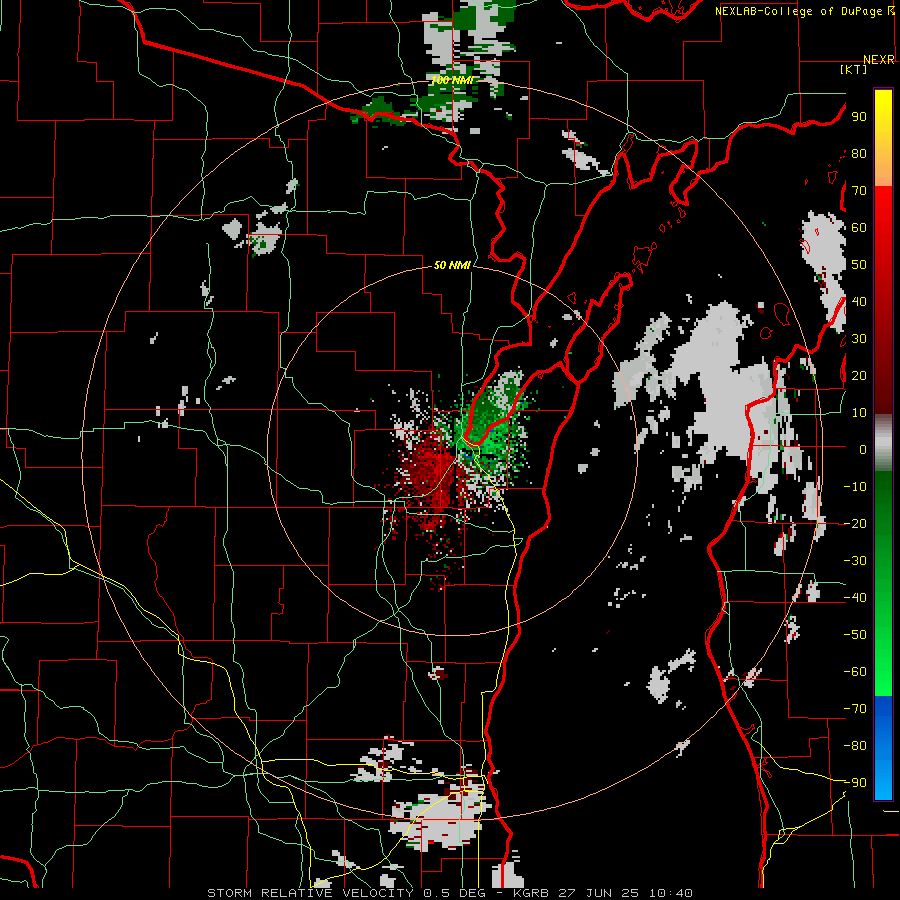Click the 0 value on velocity scale

point(863,449)
